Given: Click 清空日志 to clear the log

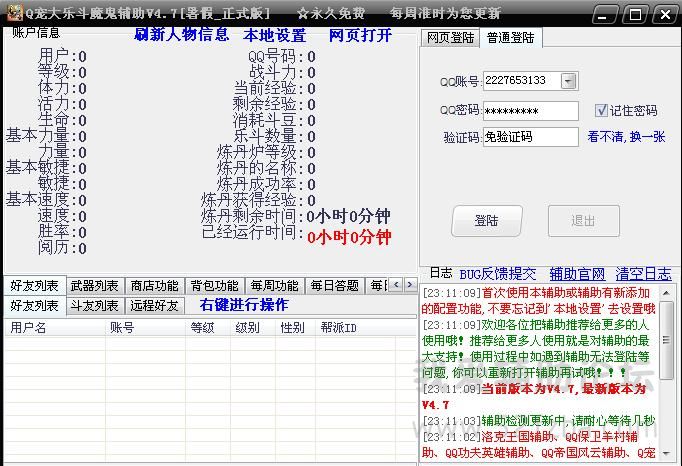Looking at the screenshot, I should coord(643,274).
